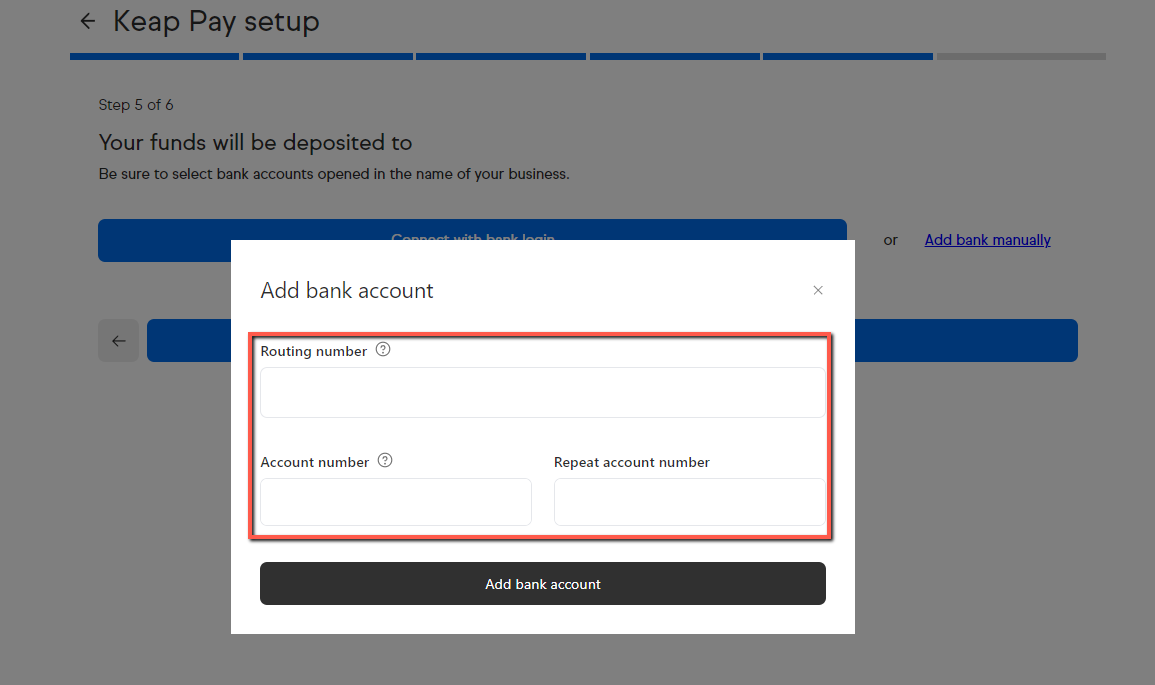1155x685 pixels.
Task: Focus the Account number input
Action: click(x=396, y=502)
